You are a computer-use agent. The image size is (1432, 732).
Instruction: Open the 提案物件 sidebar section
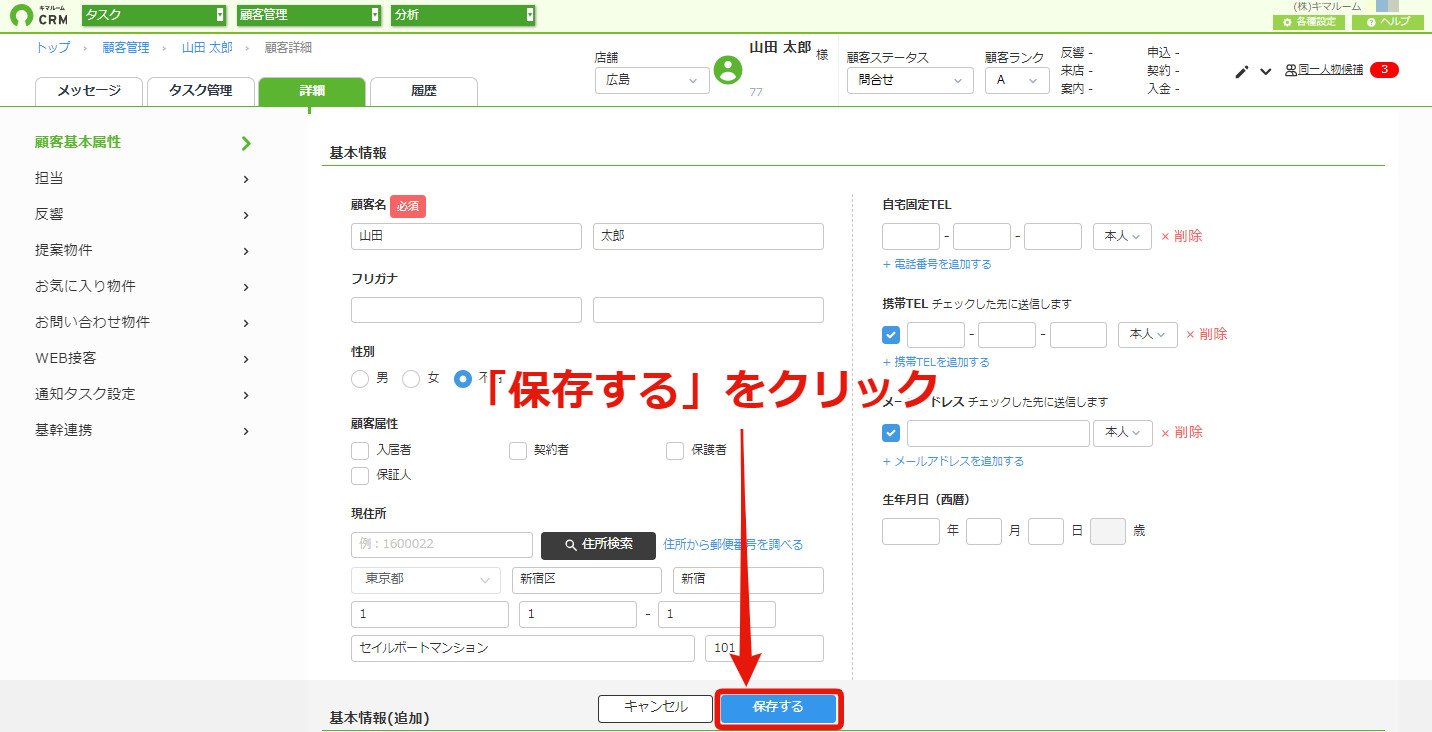(x=142, y=251)
